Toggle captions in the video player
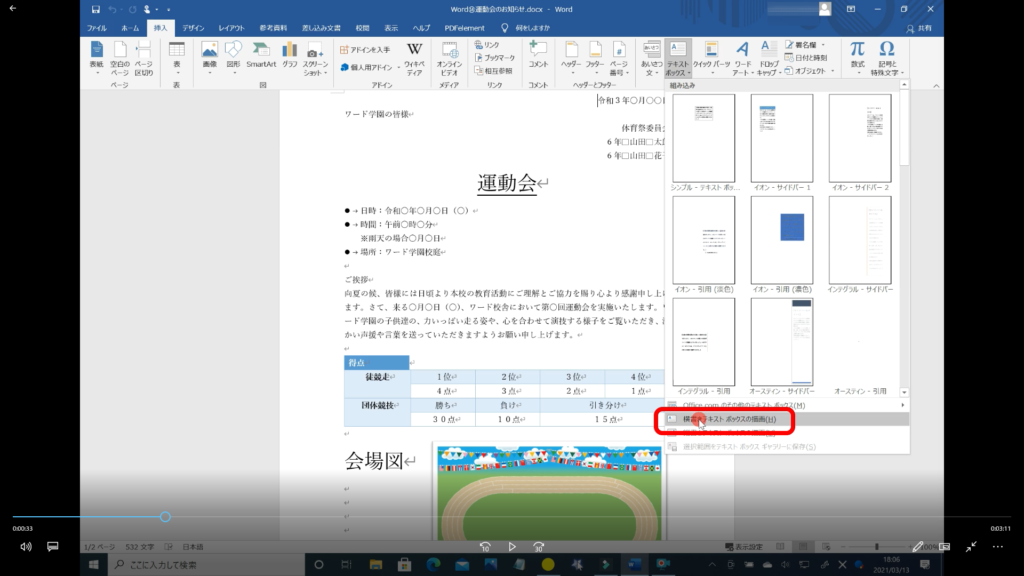 (x=53, y=547)
